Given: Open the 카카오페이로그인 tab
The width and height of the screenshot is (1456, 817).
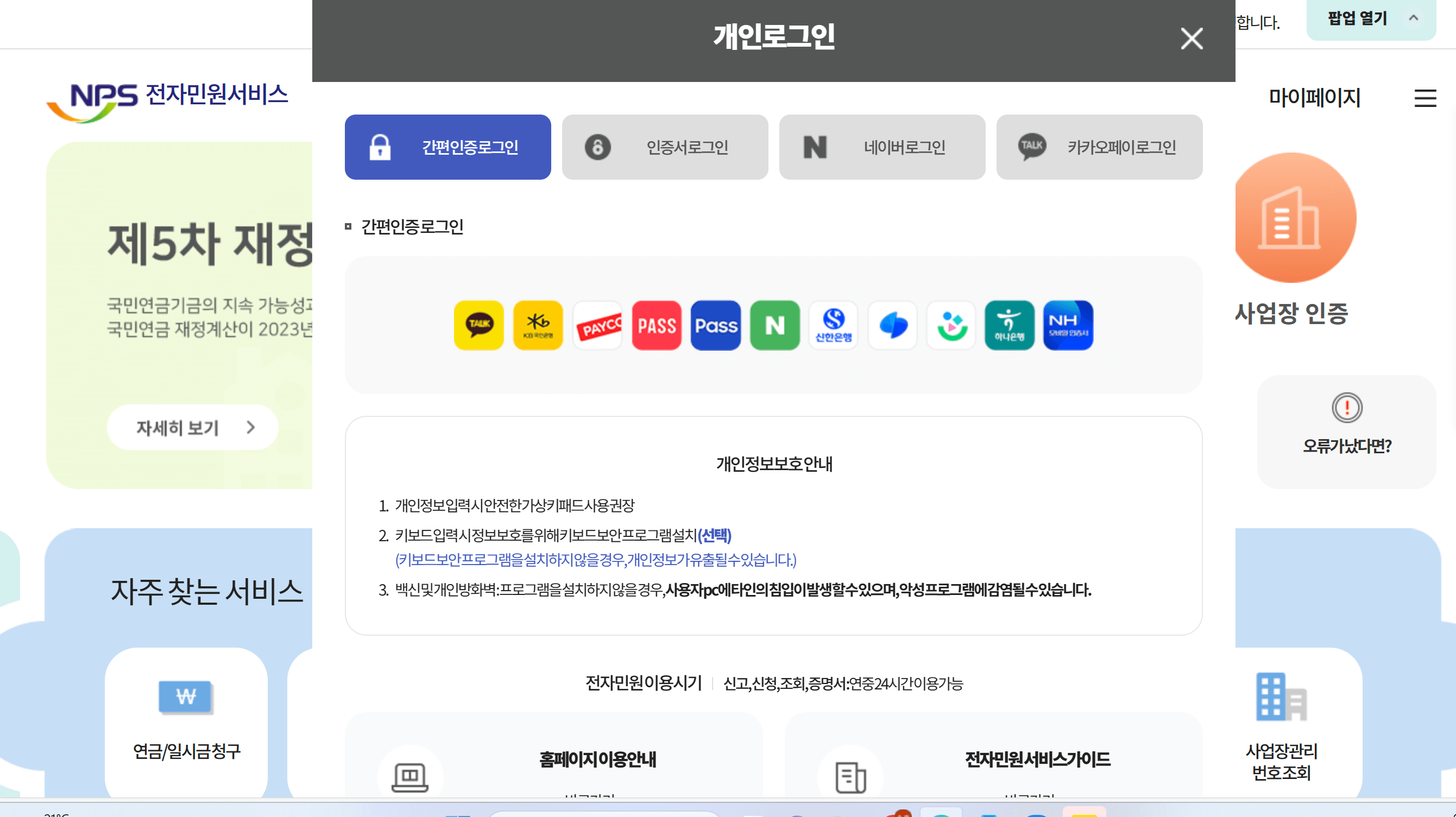Looking at the screenshot, I should (1099, 147).
